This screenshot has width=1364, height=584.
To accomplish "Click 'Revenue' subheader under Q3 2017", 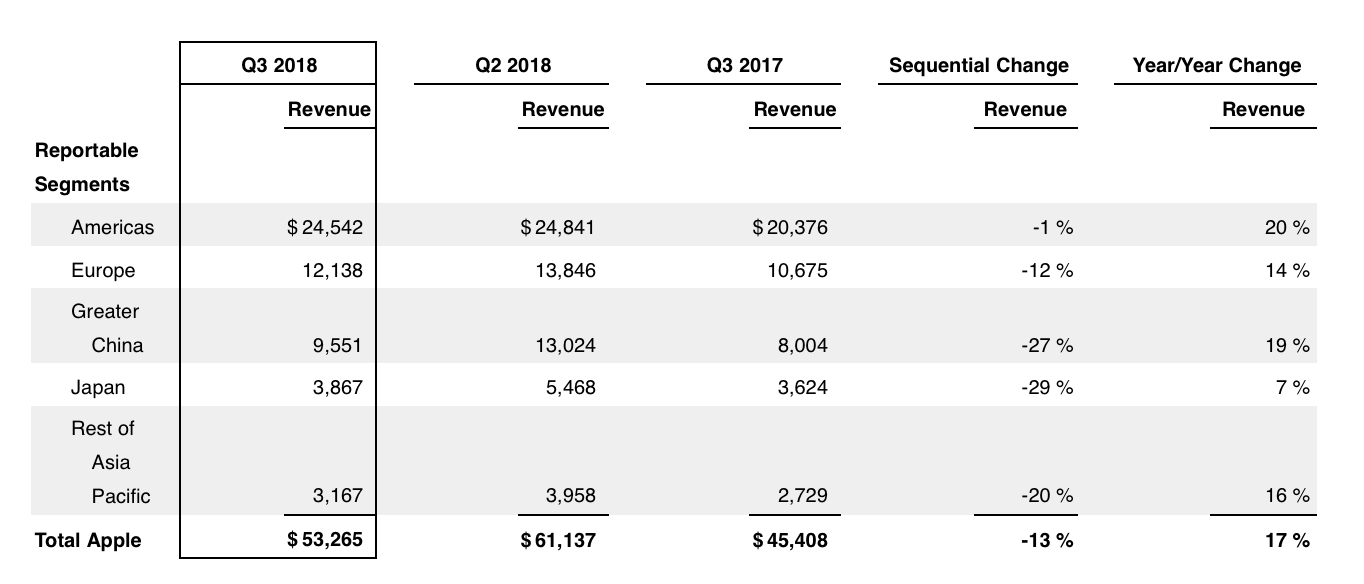I will point(795,109).
